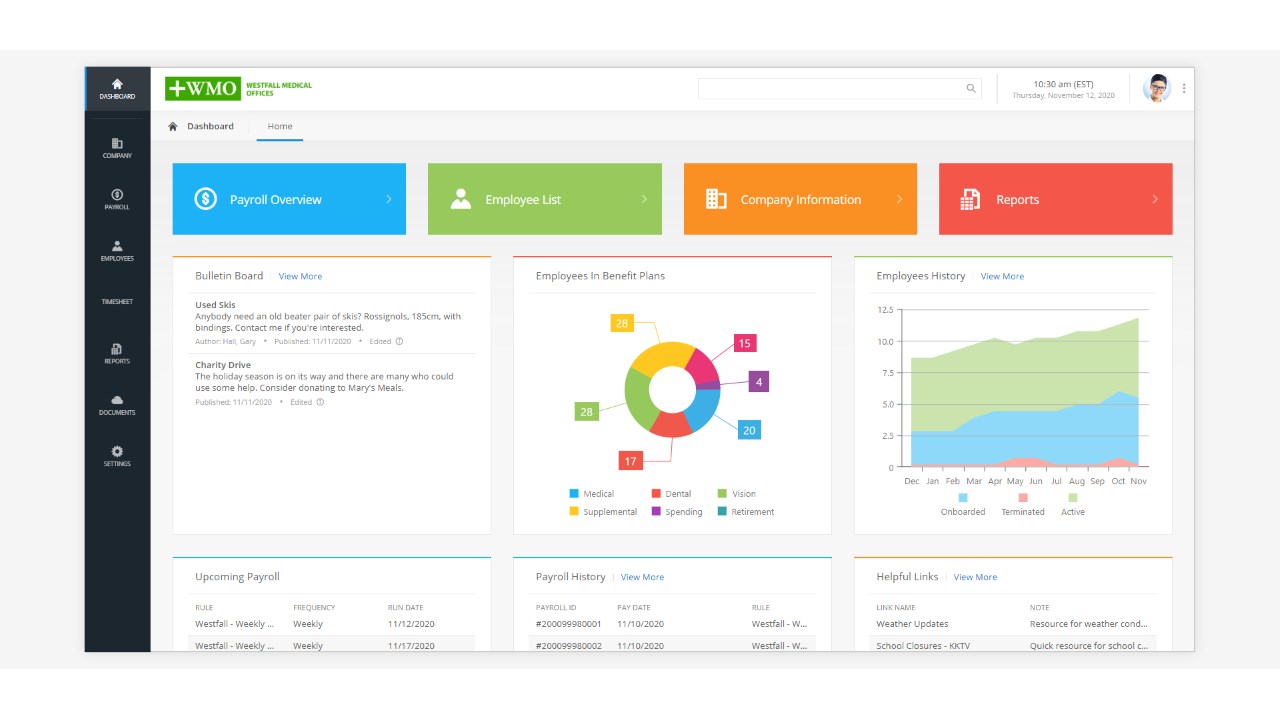
Task: Toggle Spending legend swatch
Action: [x=656, y=511]
